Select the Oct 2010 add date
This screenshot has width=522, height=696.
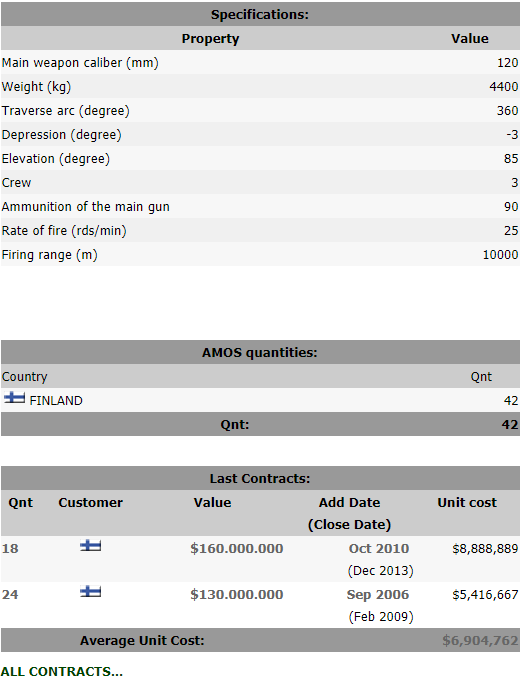coord(379,549)
